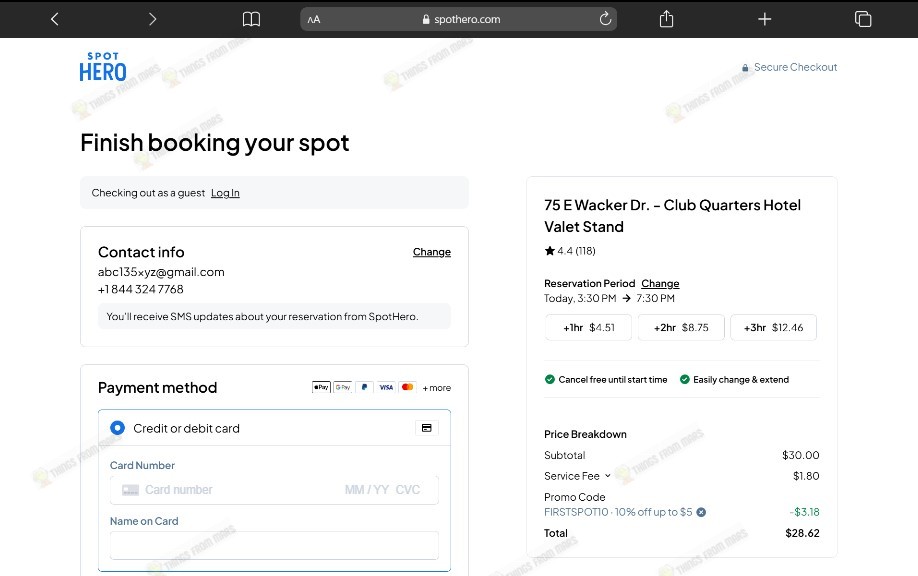Screen dimensions: 918x576
Task: Show +more payment options
Action: (437, 388)
